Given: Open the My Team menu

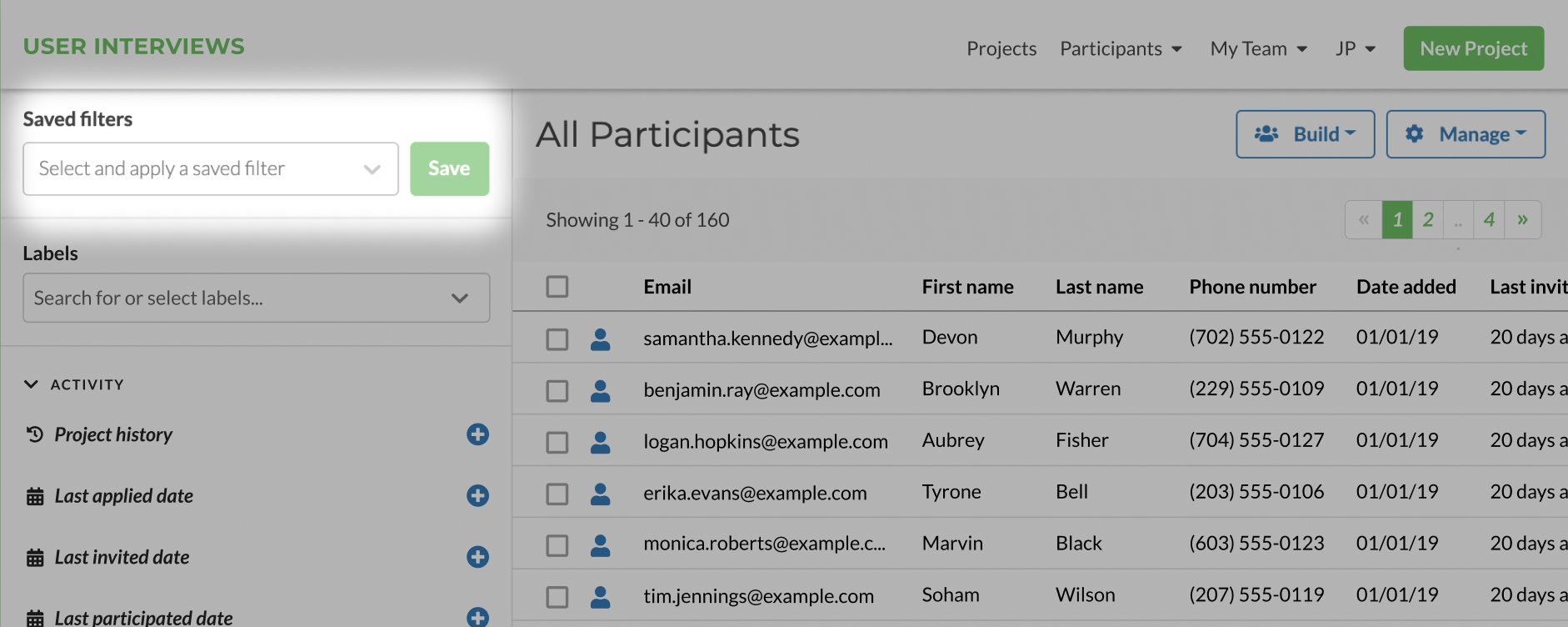Looking at the screenshot, I should (1258, 49).
